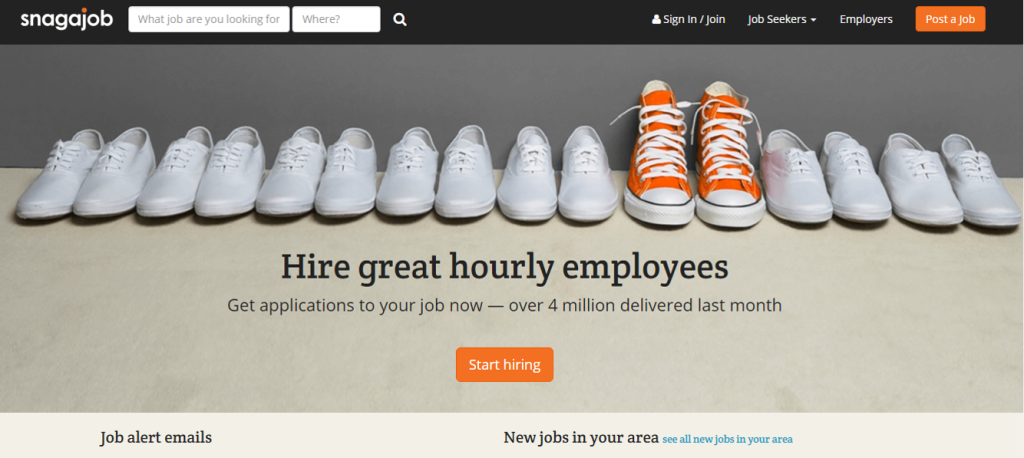Click the 'New jobs in your area' heading

[x=581, y=438]
